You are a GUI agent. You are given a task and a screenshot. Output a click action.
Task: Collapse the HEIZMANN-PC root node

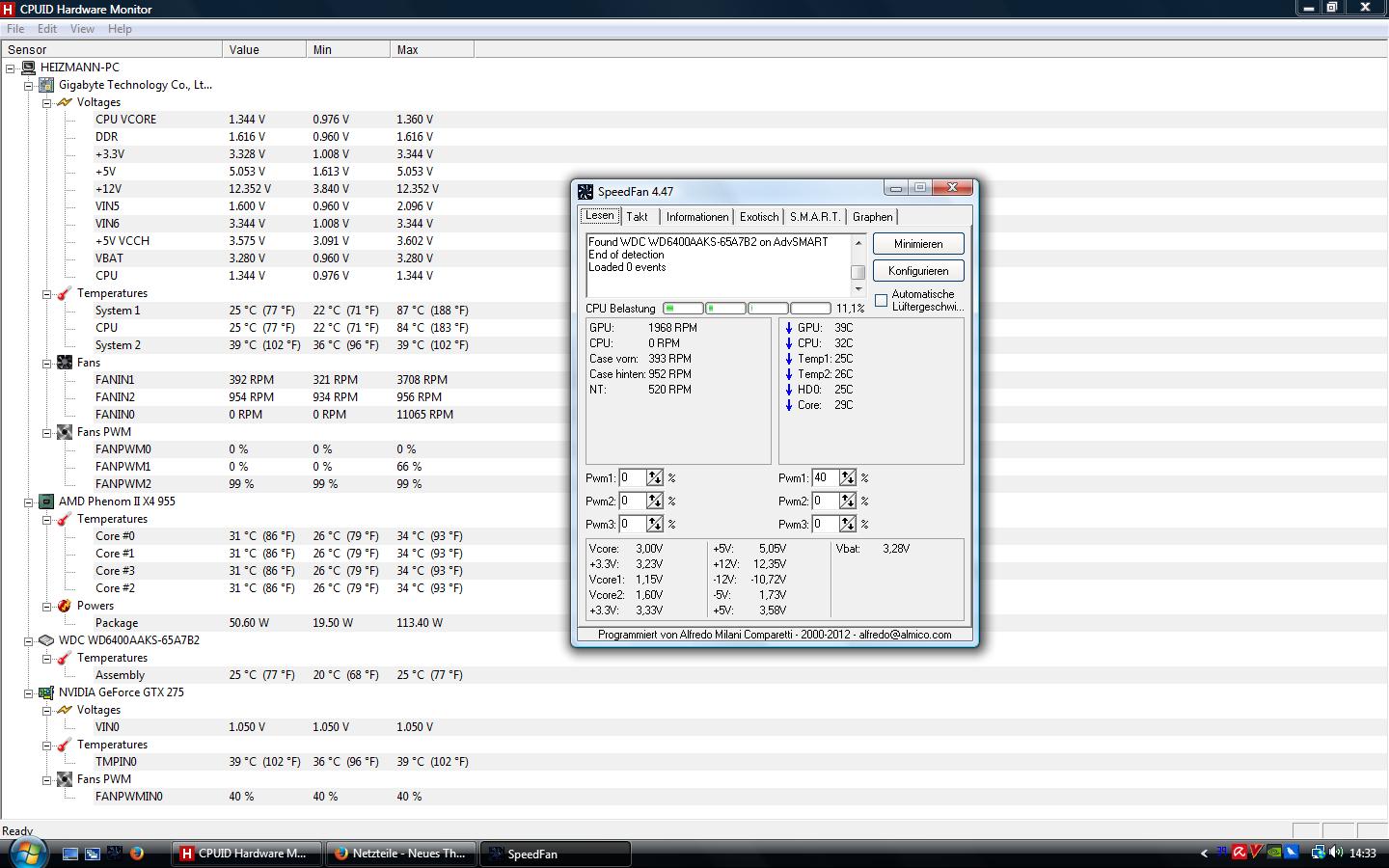(11, 68)
